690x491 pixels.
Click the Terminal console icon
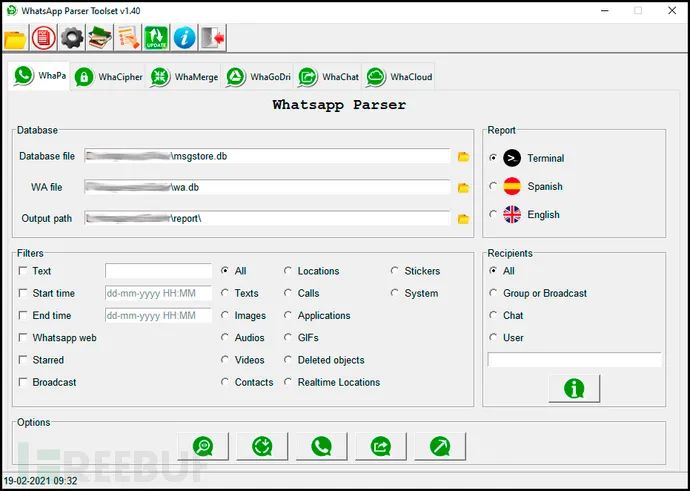pyautogui.click(x=512, y=158)
